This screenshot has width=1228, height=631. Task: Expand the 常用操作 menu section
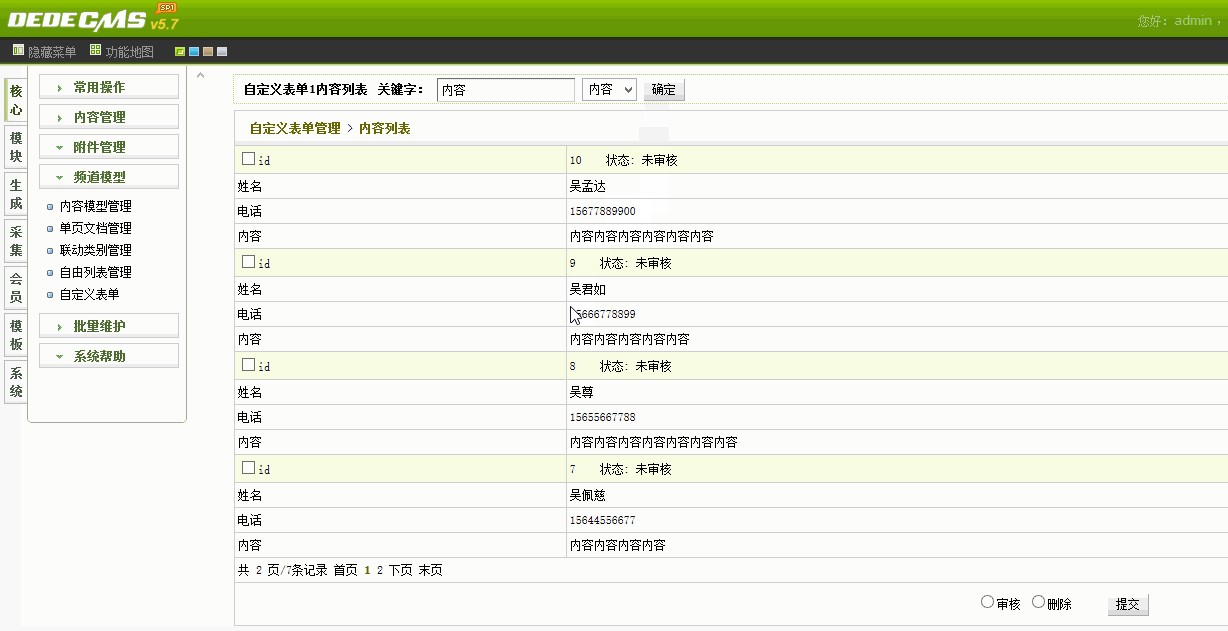pos(109,88)
